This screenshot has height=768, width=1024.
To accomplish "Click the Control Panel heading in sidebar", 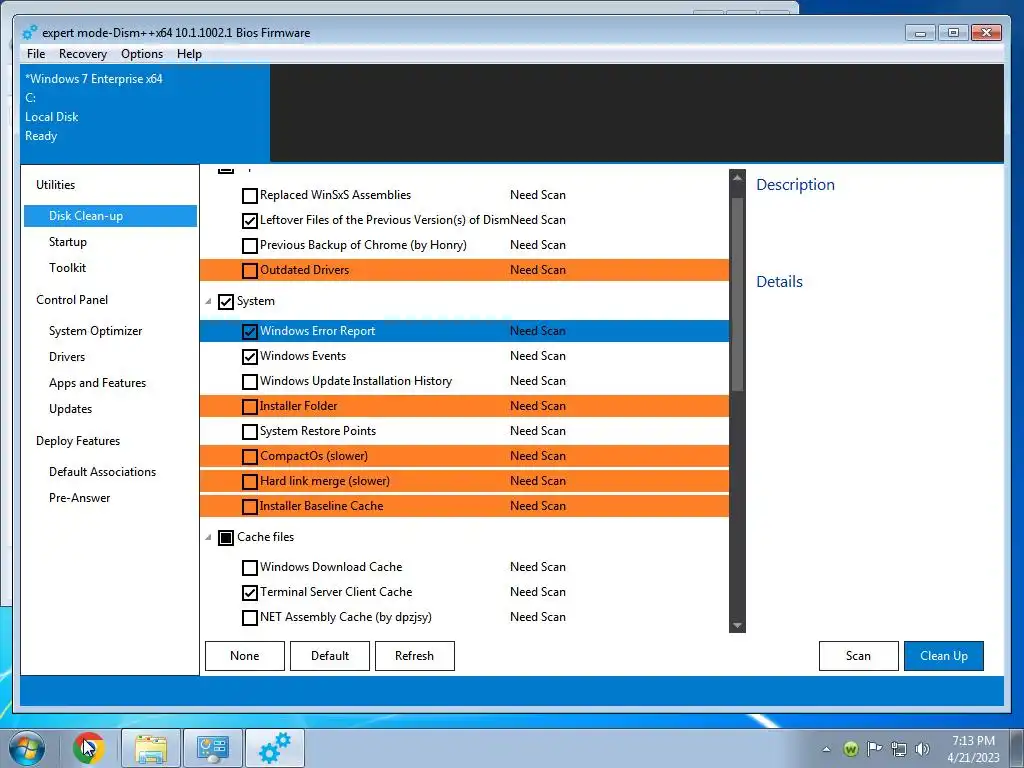I will pos(72,300).
